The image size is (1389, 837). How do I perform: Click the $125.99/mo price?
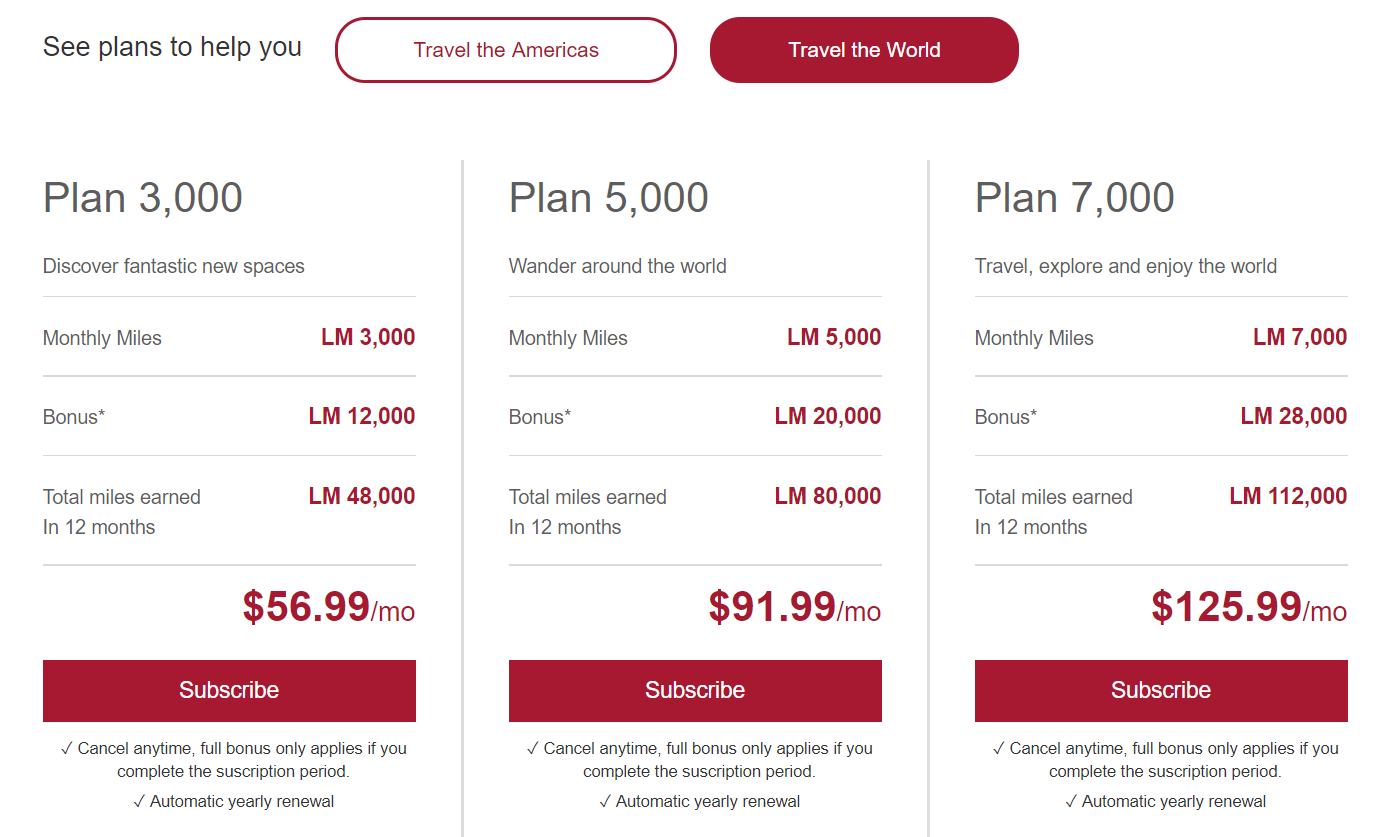1248,607
